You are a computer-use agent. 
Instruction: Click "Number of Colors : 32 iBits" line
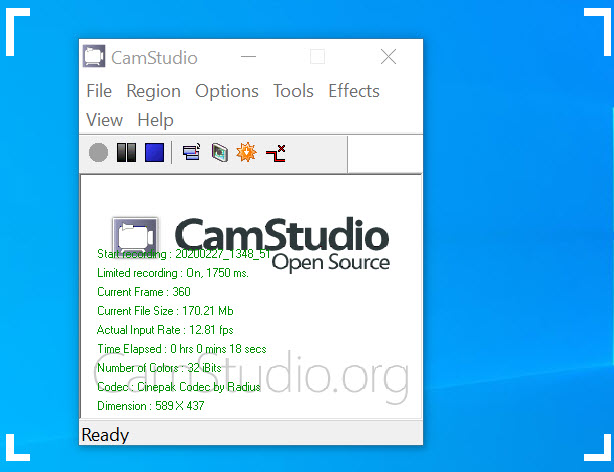tap(159, 368)
